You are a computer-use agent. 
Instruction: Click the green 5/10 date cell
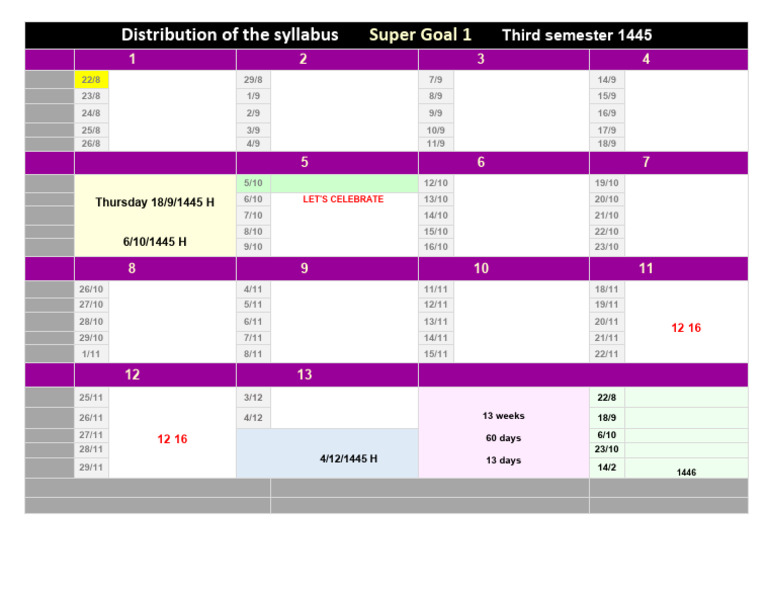click(x=253, y=183)
